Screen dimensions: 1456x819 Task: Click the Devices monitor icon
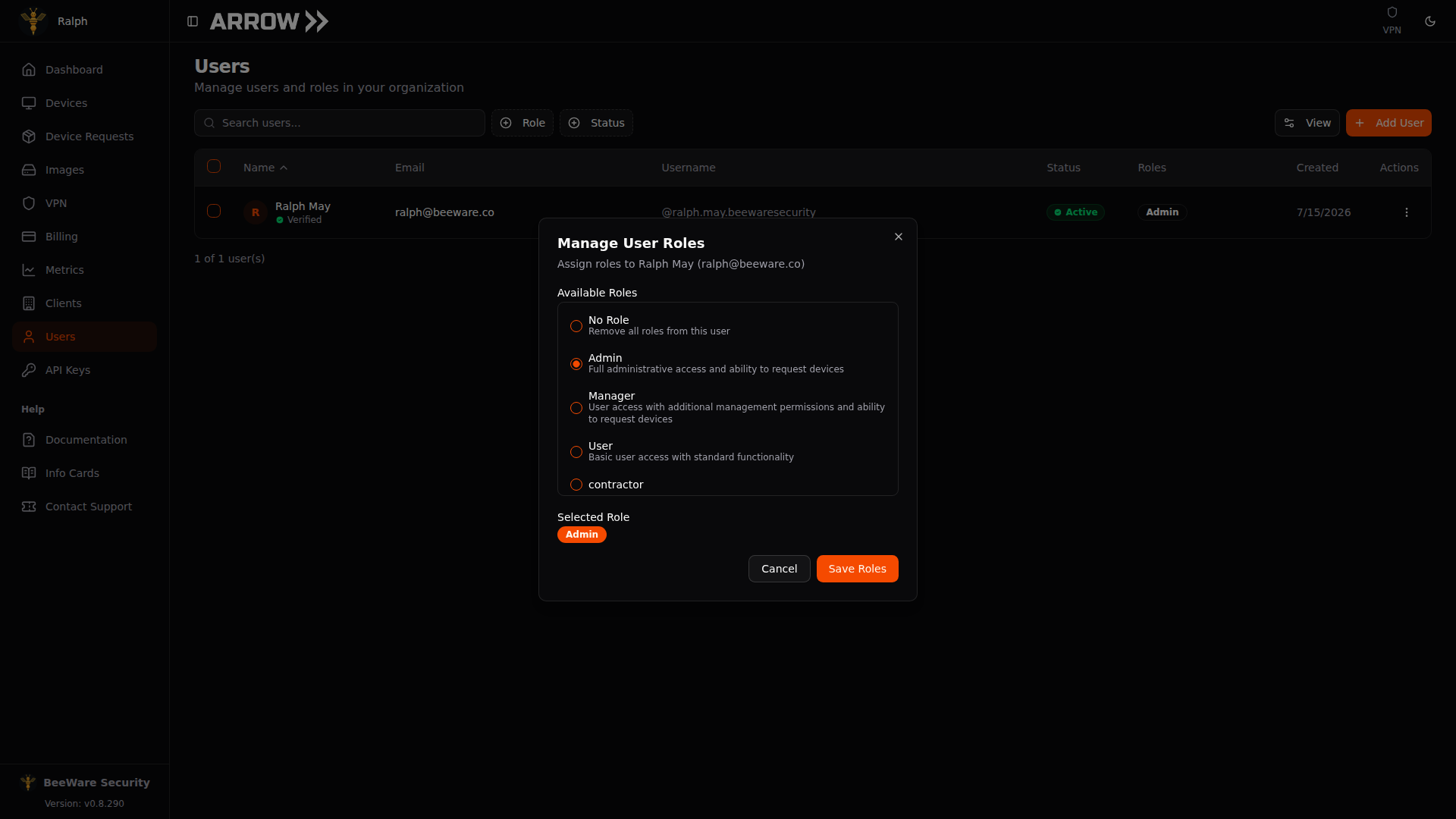tap(29, 103)
